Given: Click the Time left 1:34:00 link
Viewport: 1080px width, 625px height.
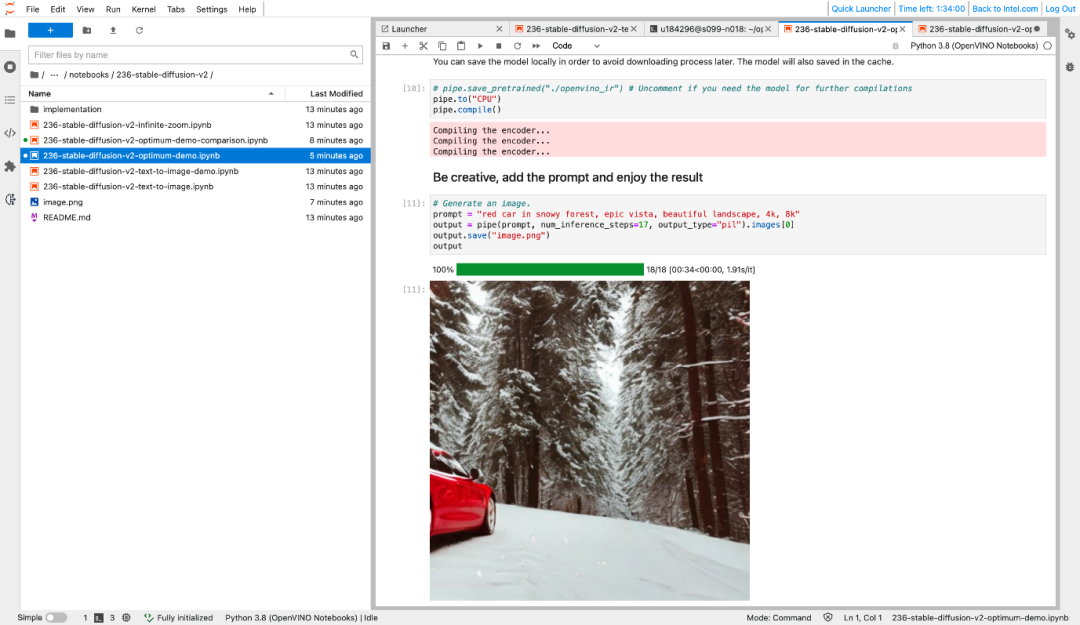Looking at the screenshot, I should 931,9.
